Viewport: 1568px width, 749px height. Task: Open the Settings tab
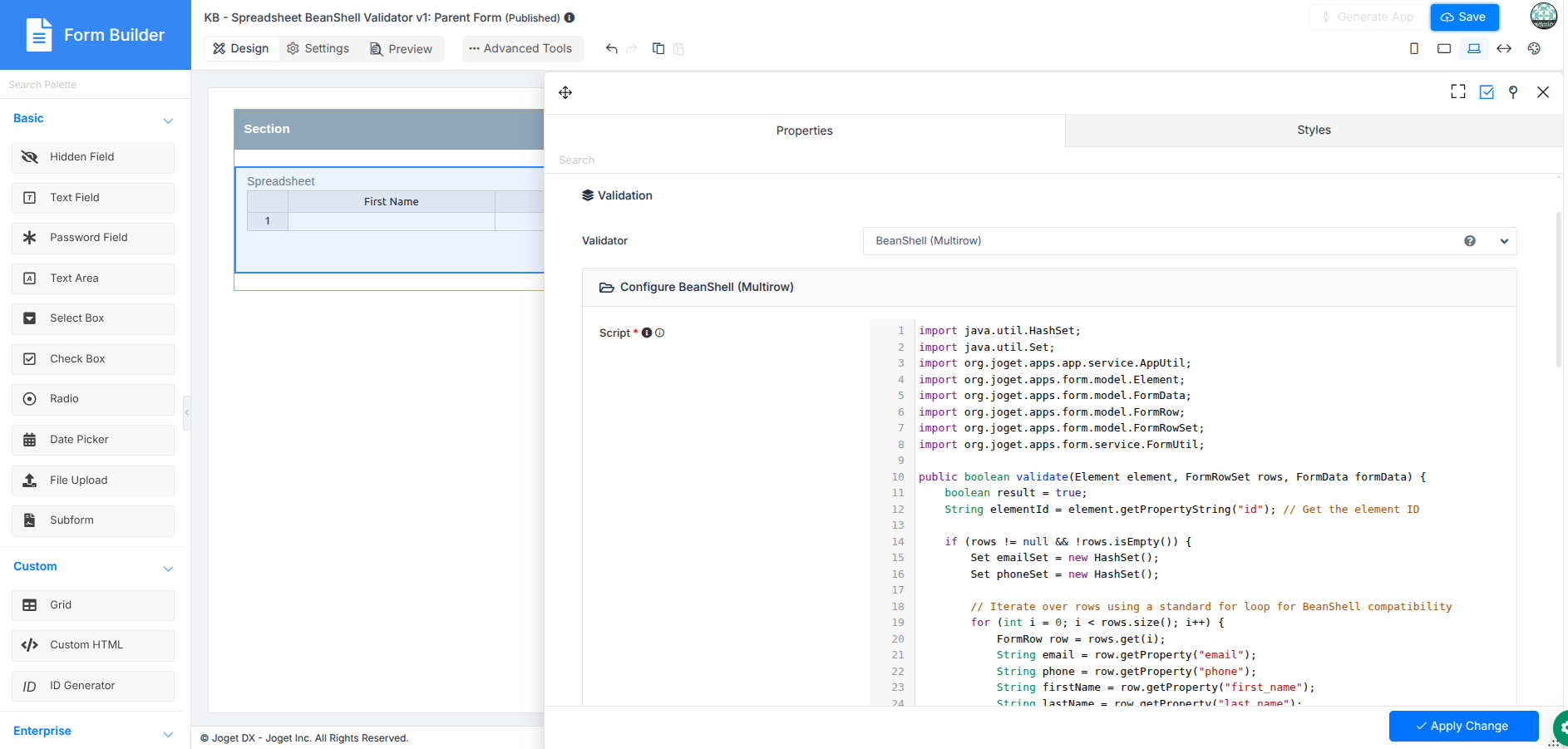[x=318, y=48]
